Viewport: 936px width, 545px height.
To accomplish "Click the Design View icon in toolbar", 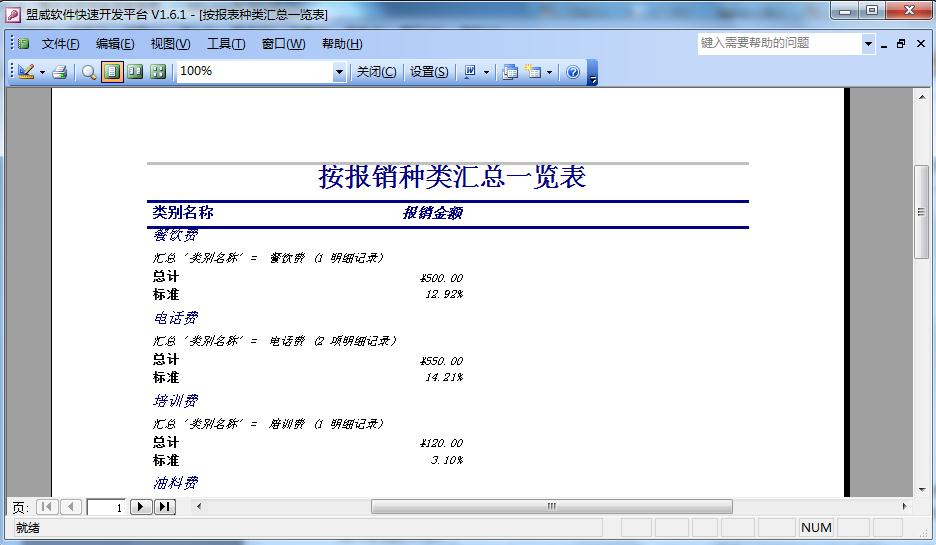I will click(x=26, y=72).
